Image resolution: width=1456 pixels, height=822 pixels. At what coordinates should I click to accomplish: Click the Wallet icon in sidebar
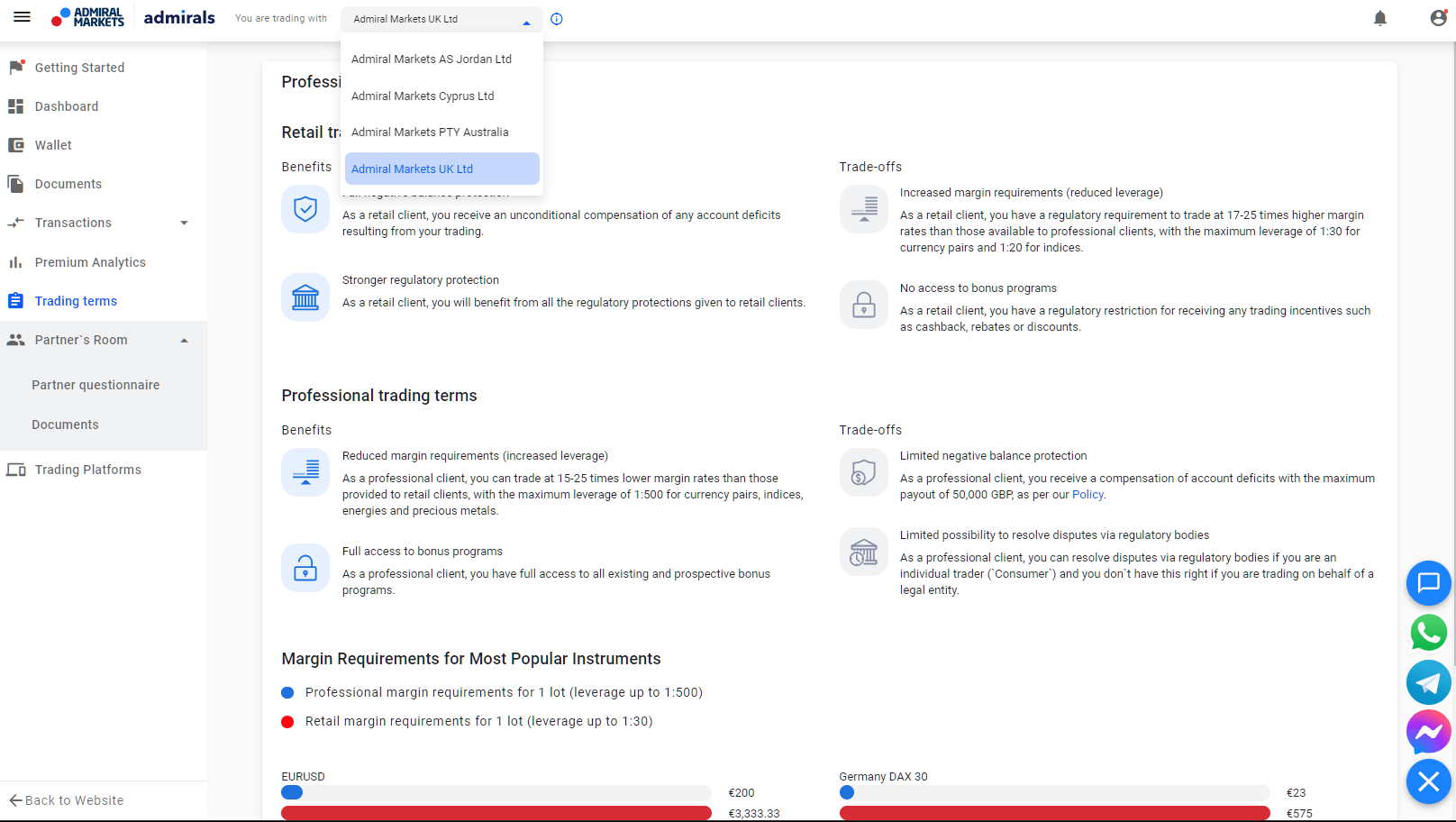pos(16,145)
